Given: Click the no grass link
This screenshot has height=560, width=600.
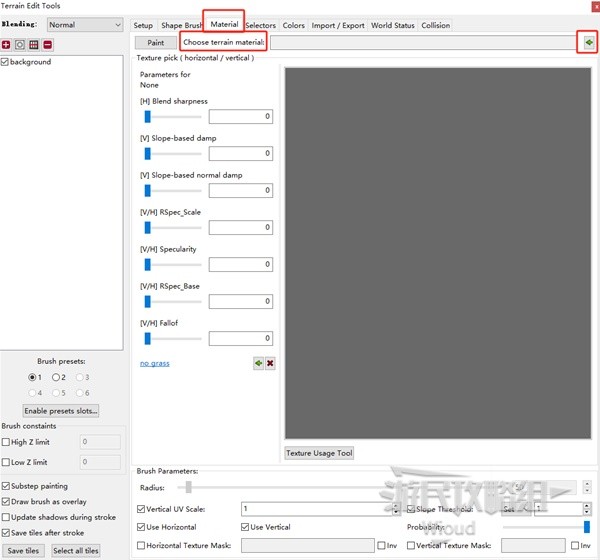Looking at the screenshot, I should pos(154,364).
